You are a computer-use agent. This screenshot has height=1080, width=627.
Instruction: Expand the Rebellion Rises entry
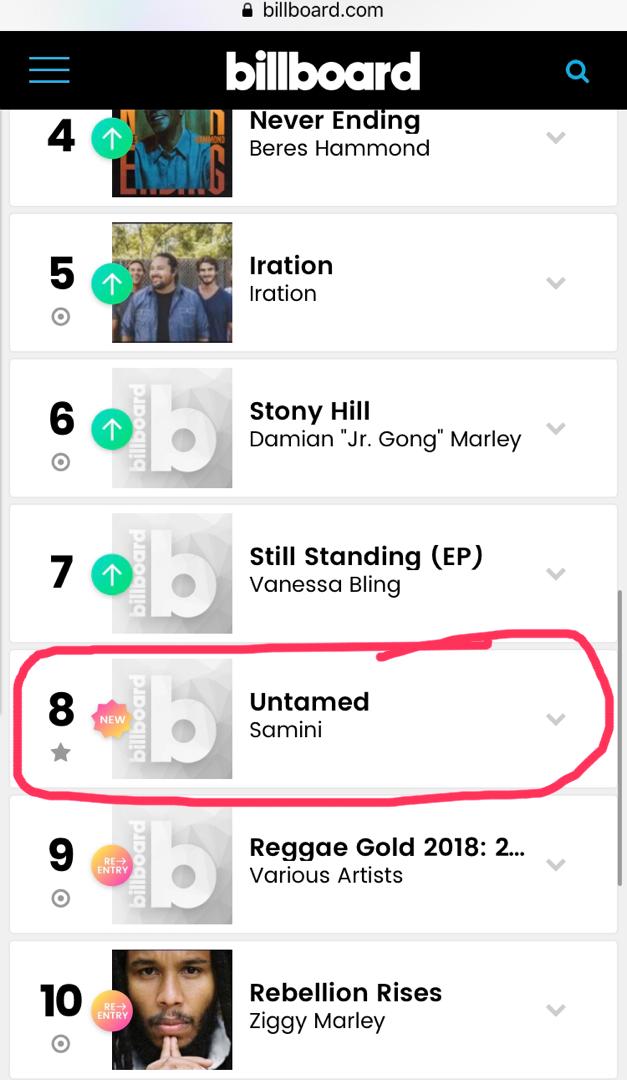[556, 1009]
